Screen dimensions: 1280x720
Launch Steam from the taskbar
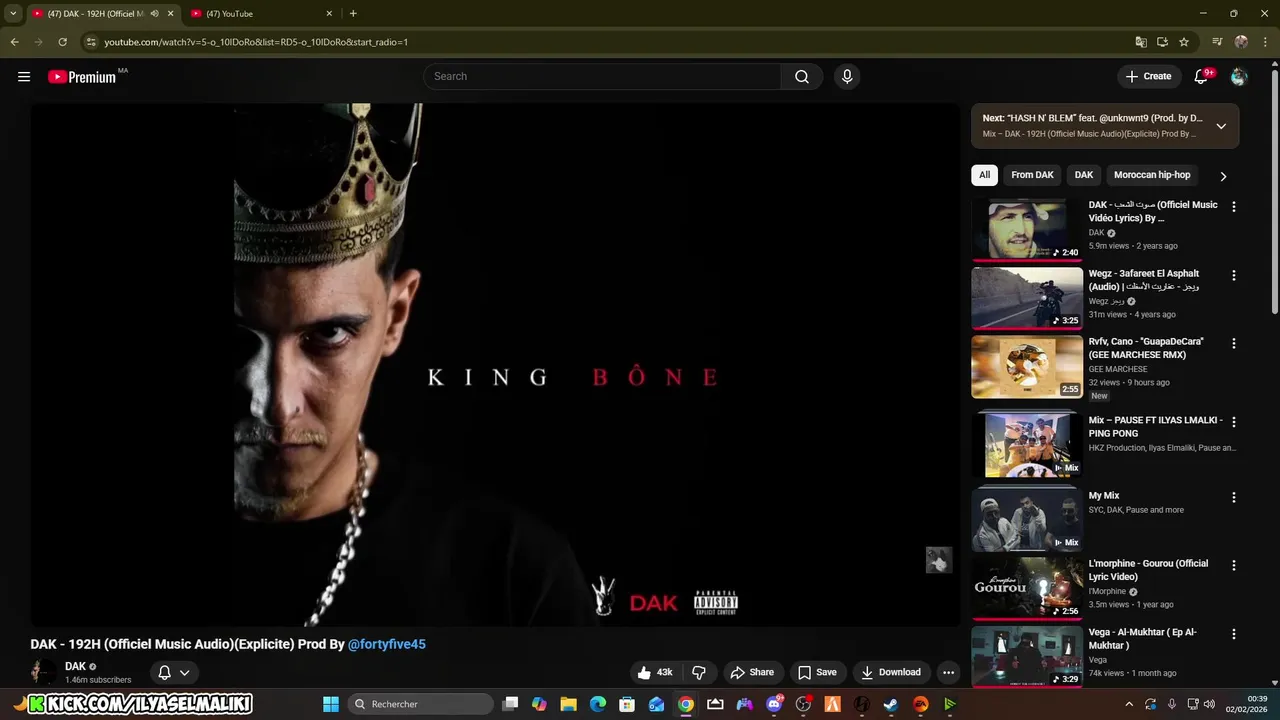(x=891, y=704)
